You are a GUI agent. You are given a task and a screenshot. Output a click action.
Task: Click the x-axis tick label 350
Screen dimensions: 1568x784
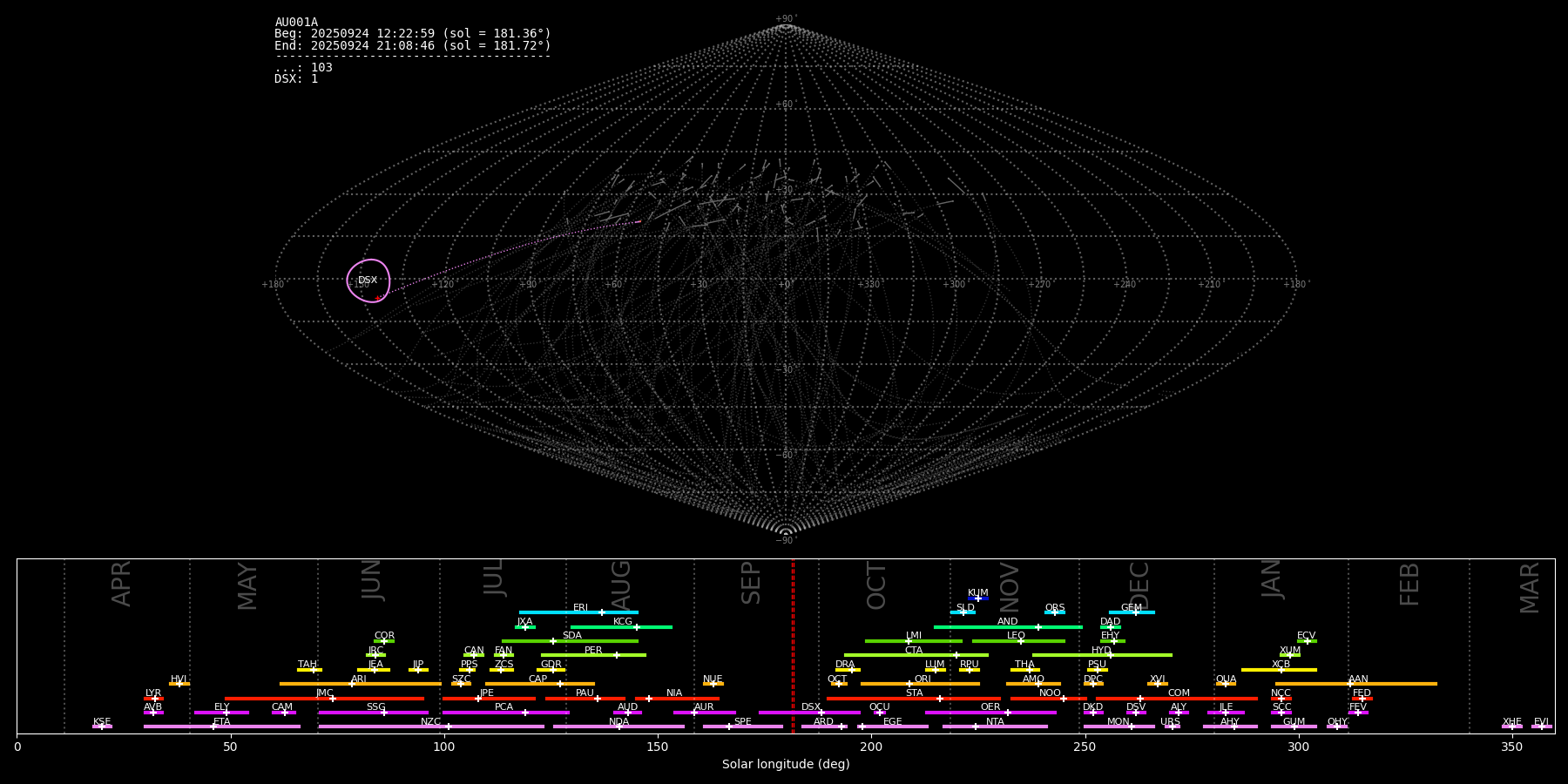point(1512,747)
